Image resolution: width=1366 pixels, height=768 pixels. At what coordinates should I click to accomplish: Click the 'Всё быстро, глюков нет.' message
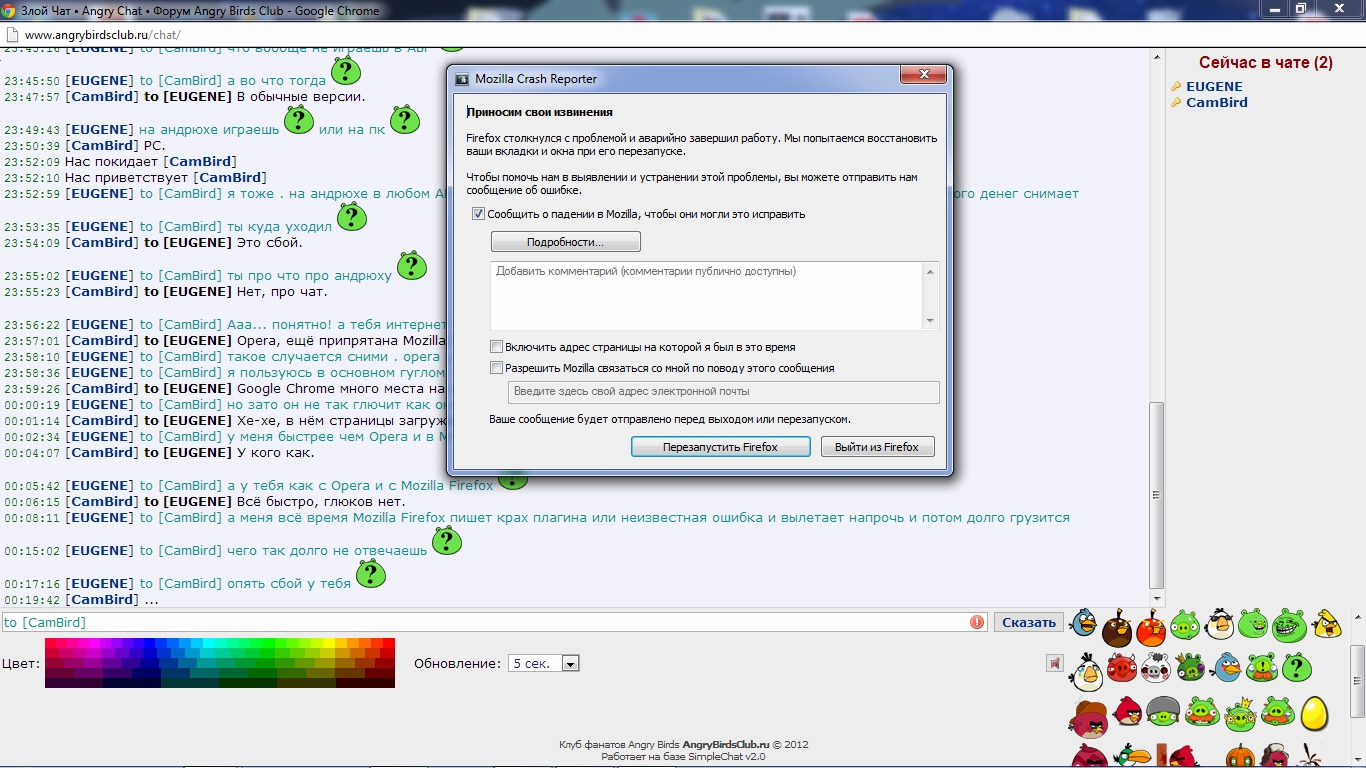point(321,502)
